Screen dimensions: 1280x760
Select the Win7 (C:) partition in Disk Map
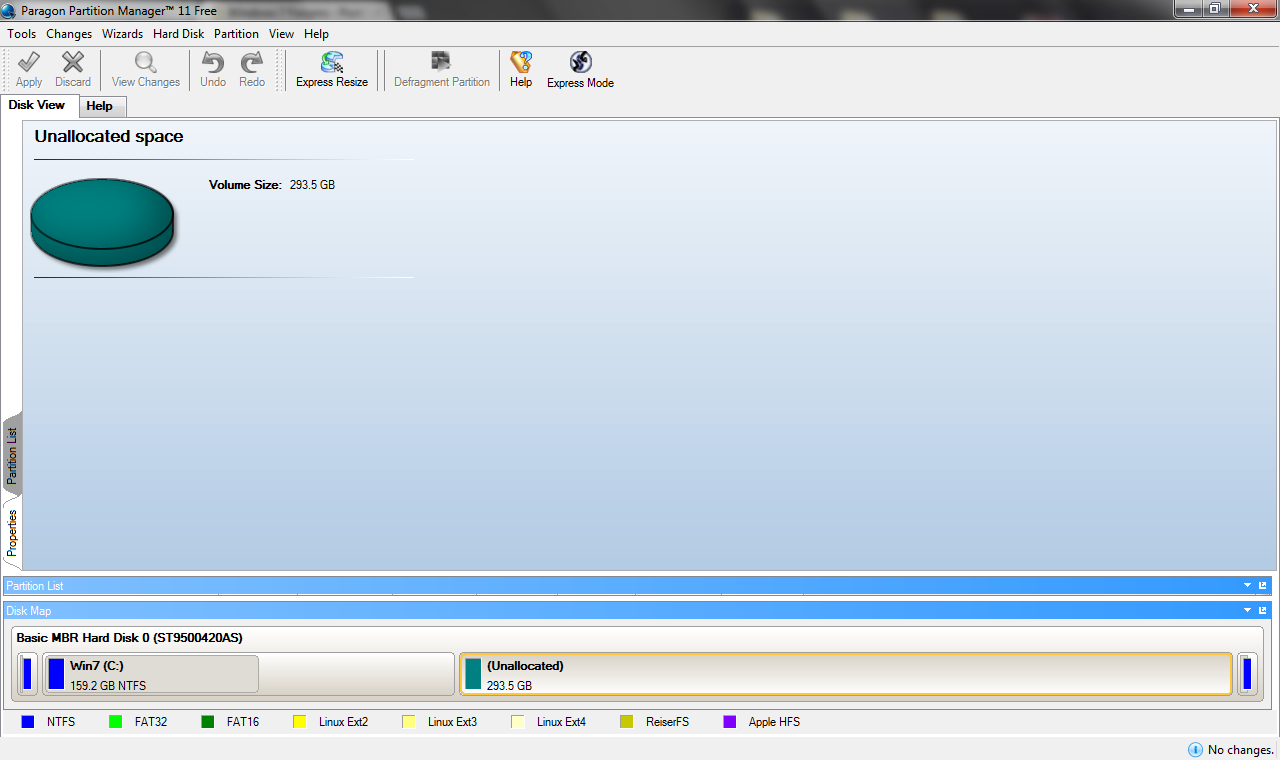click(248, 674)
